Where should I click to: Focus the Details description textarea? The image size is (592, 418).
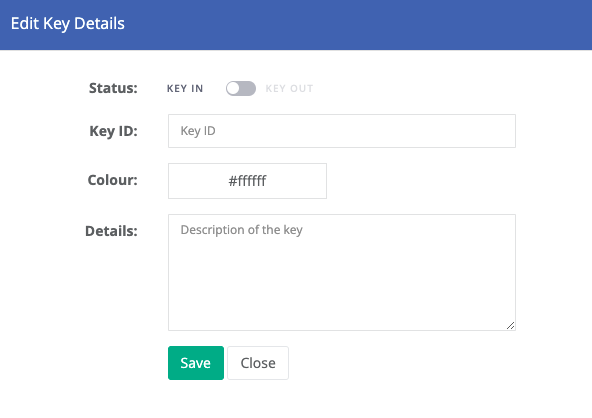[x=342, y=272]
